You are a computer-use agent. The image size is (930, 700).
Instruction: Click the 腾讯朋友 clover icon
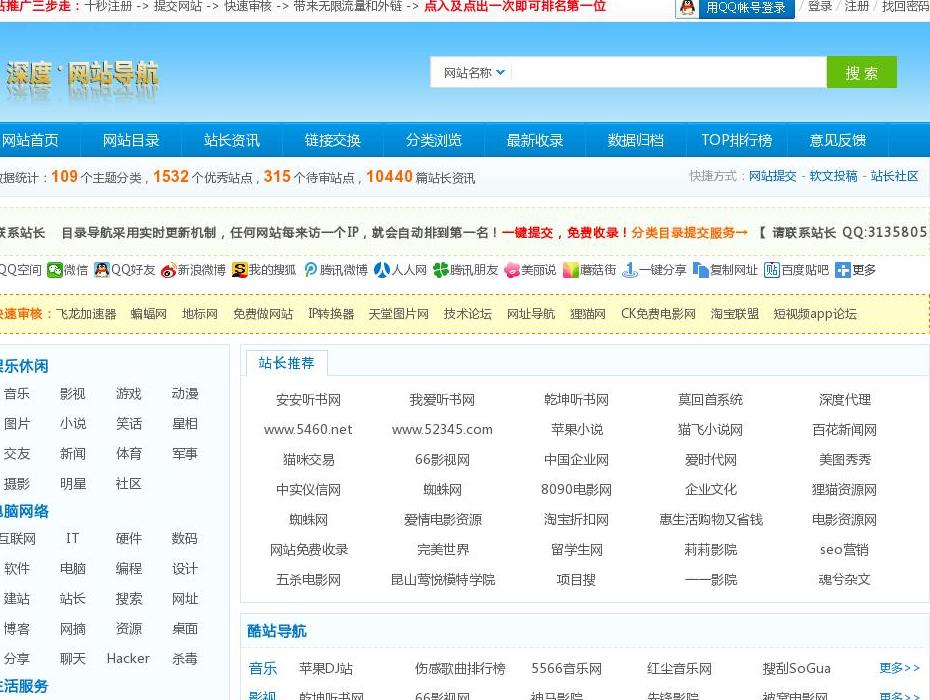441,271
